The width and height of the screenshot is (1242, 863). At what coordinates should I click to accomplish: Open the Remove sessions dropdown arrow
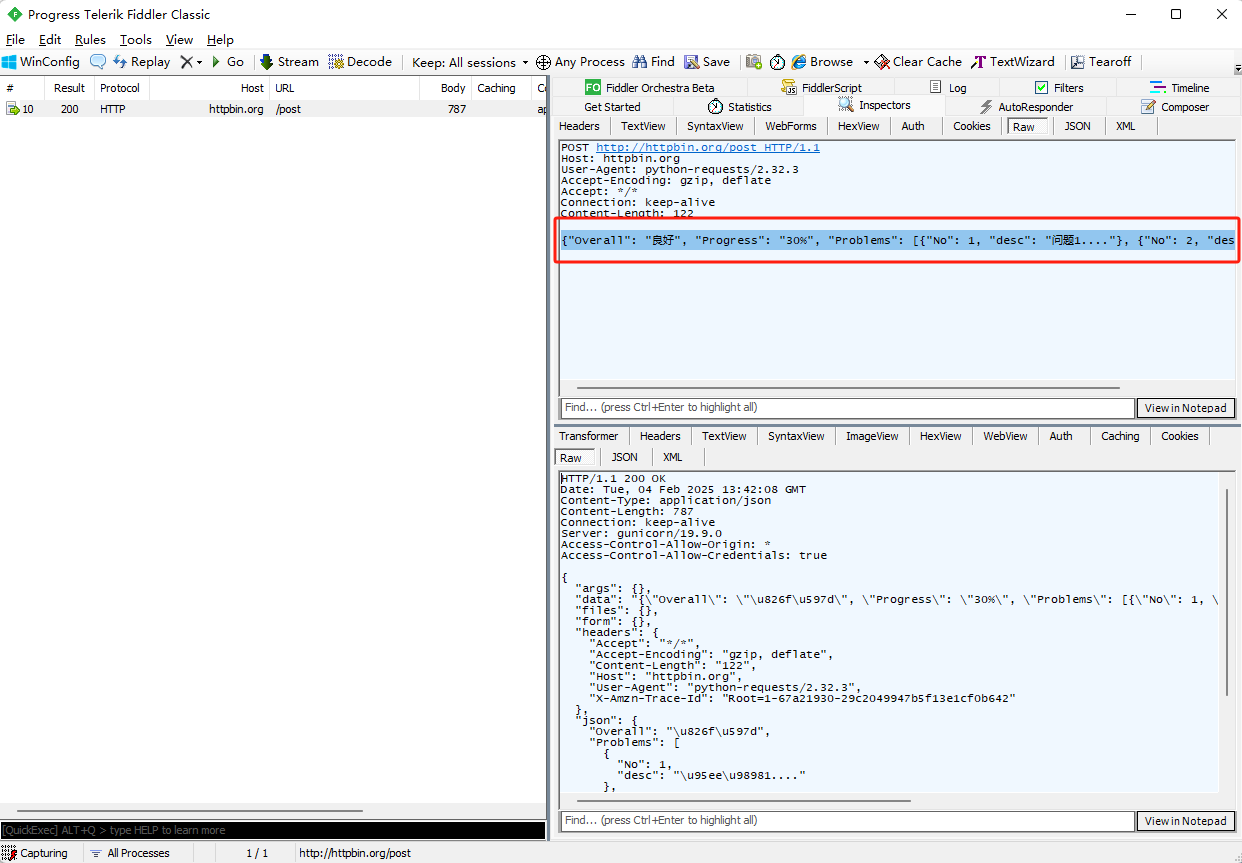point(199,62)
